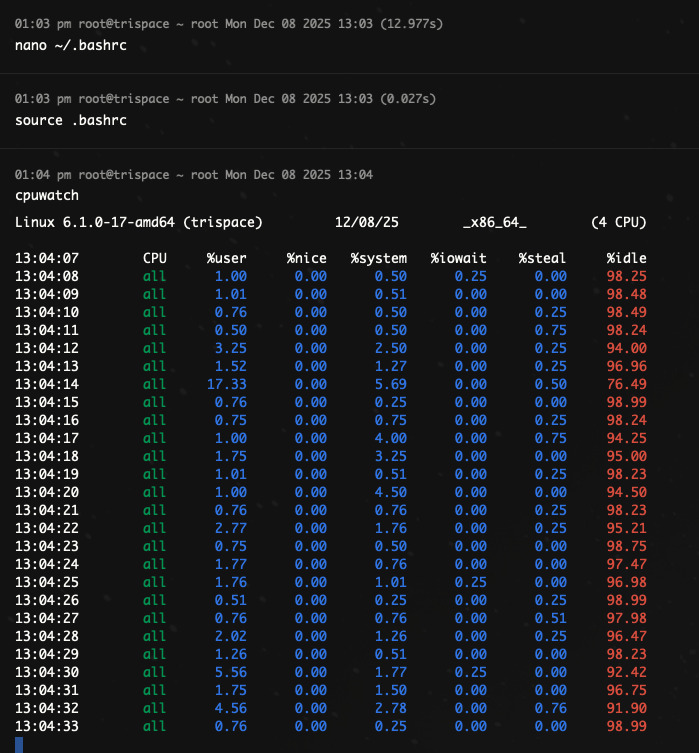Click the 'CPU' column header
The width and height of the screenshot is (699, 753).
(x=155, y=258)
